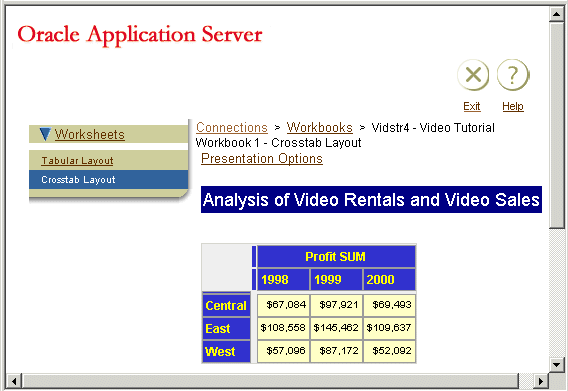Click the $57,096 cell

[x=283, y=351]
